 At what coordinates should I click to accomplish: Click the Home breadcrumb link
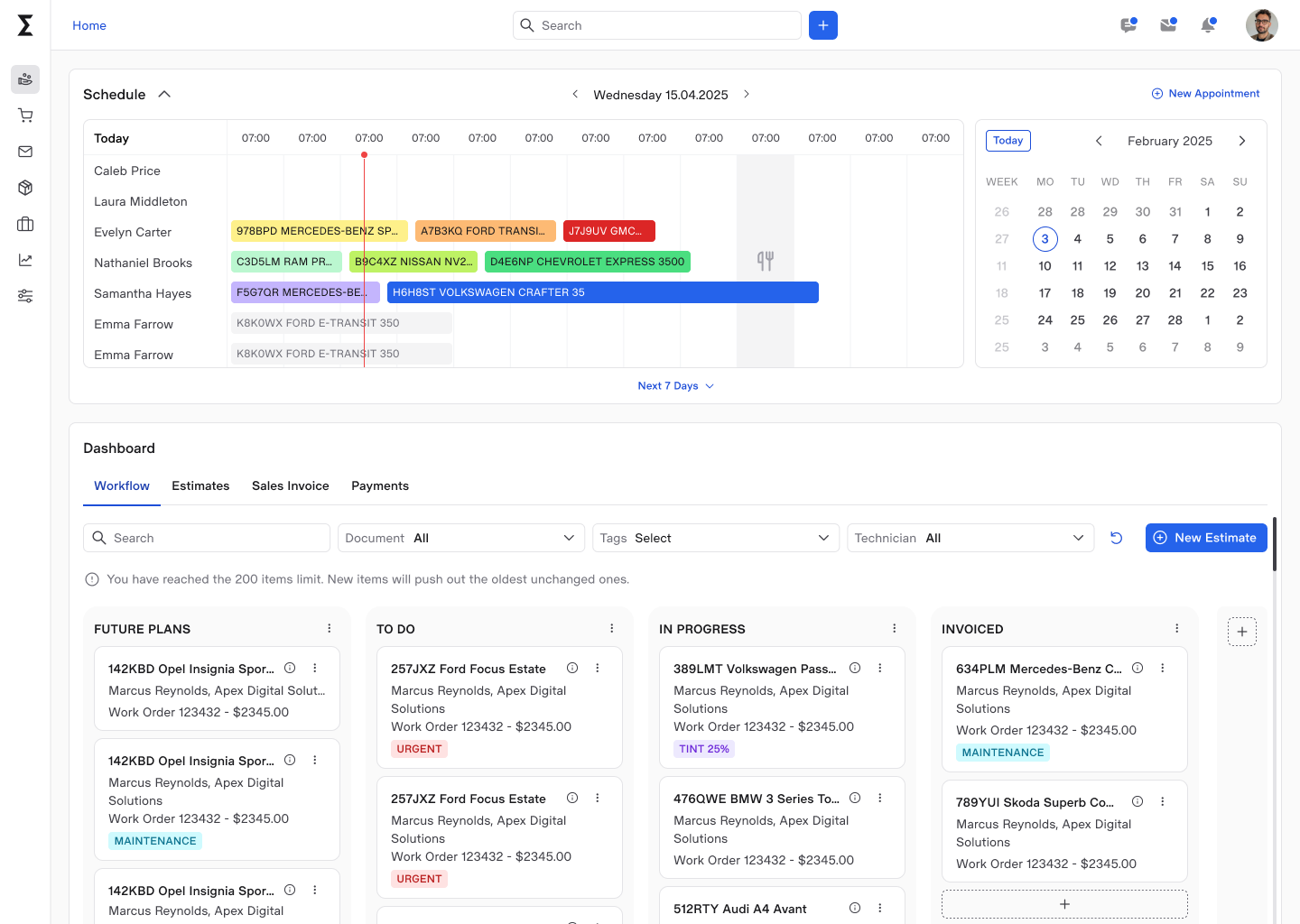pyautogui.click(x=89, y=25)
